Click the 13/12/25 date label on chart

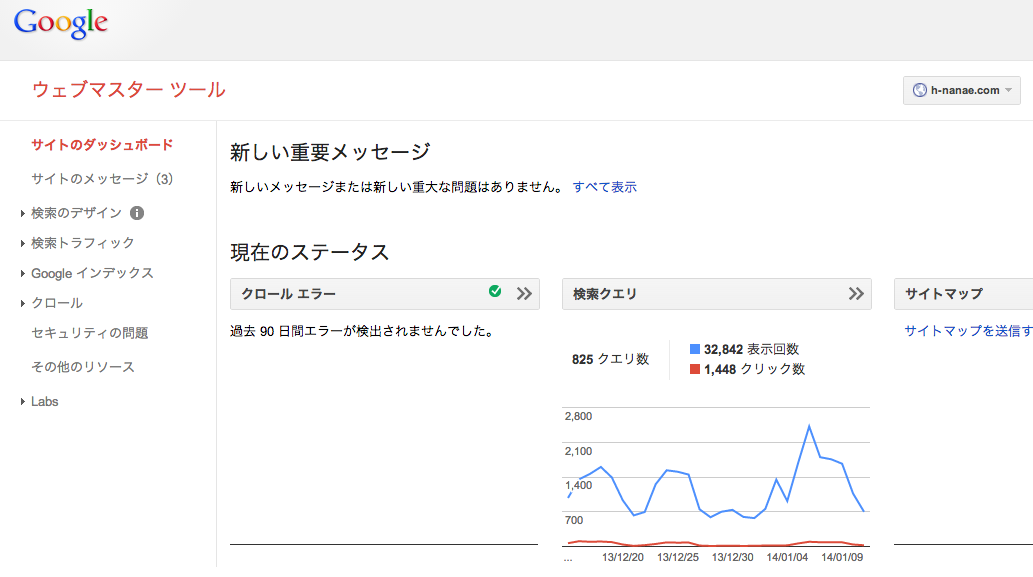point(677,557)
